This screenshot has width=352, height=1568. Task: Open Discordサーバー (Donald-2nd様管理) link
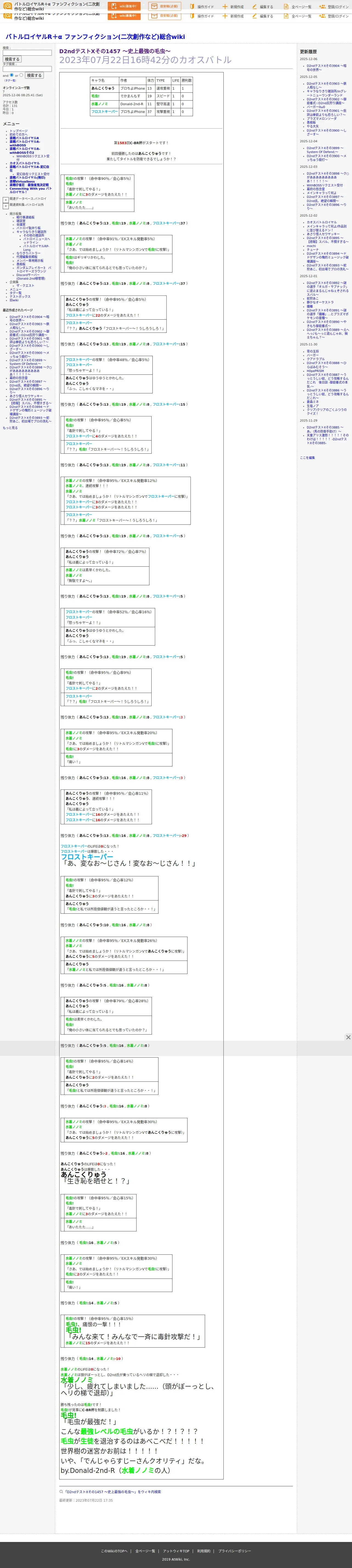[x=30, y=277]
